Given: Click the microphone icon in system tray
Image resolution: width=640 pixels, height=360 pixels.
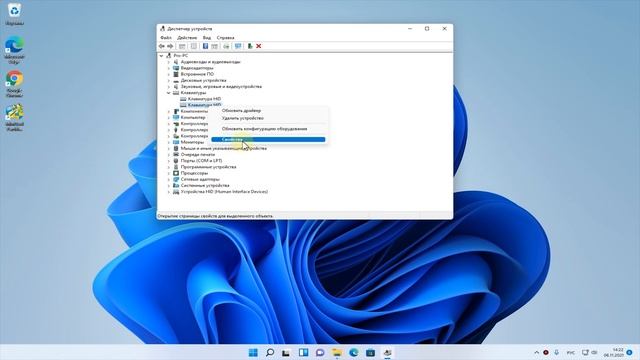Looking at the screenshot, I should [x=556, y=352].
